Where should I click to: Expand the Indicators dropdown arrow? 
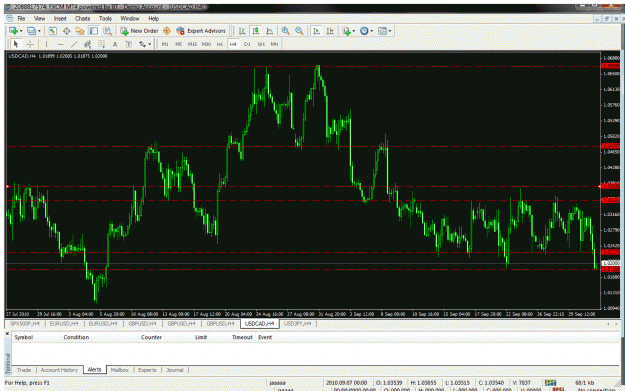(x=354, y=31)
